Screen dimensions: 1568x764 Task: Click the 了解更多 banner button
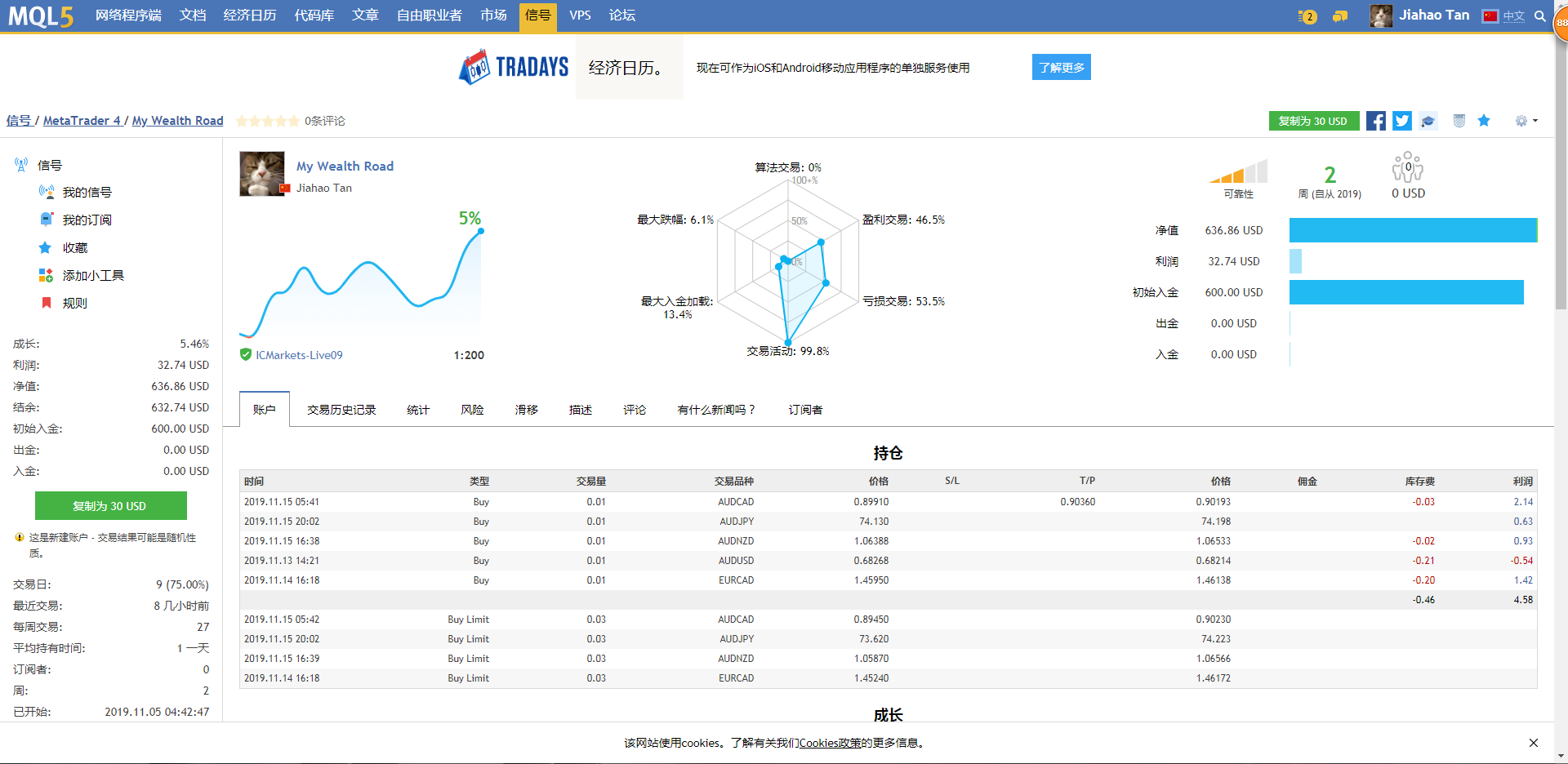point(1061,68)
